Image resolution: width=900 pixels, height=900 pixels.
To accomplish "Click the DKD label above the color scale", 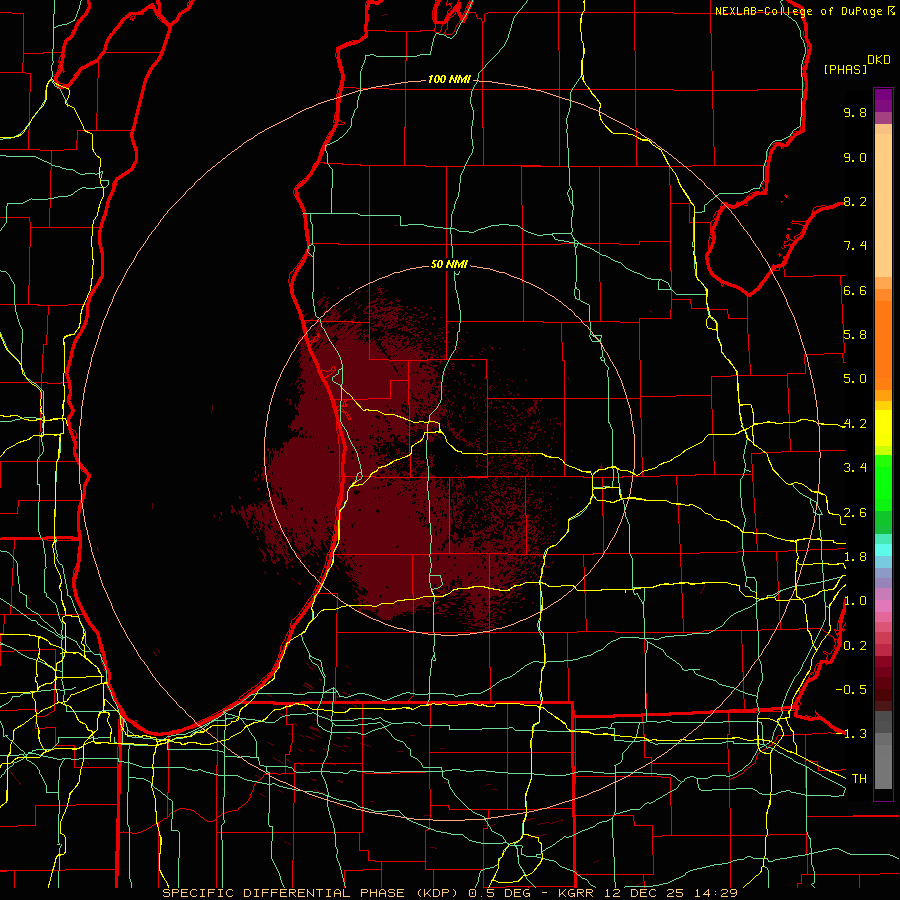I will coord(879,60).
